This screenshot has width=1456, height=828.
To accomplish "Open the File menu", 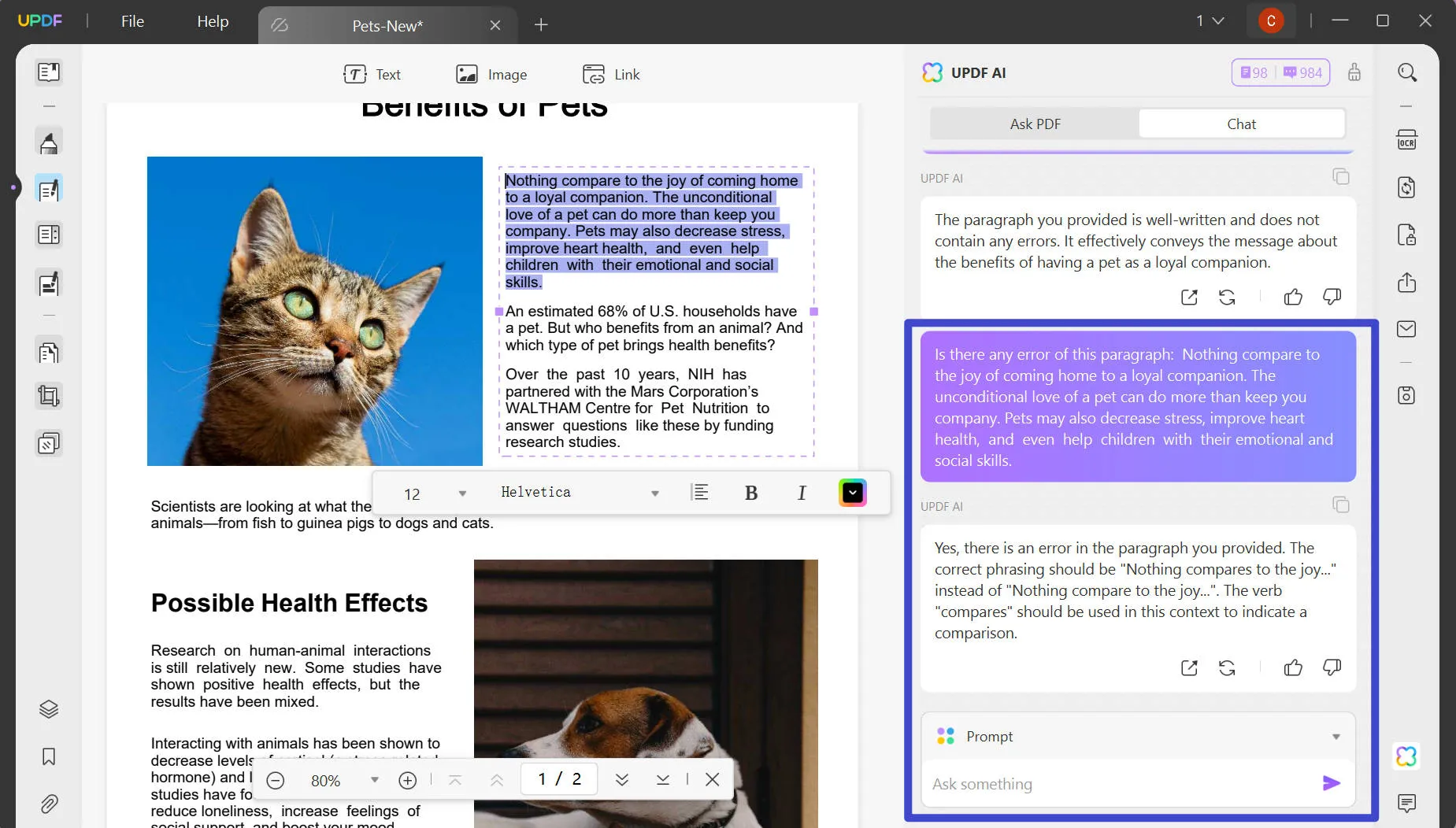I will (132, 21).
